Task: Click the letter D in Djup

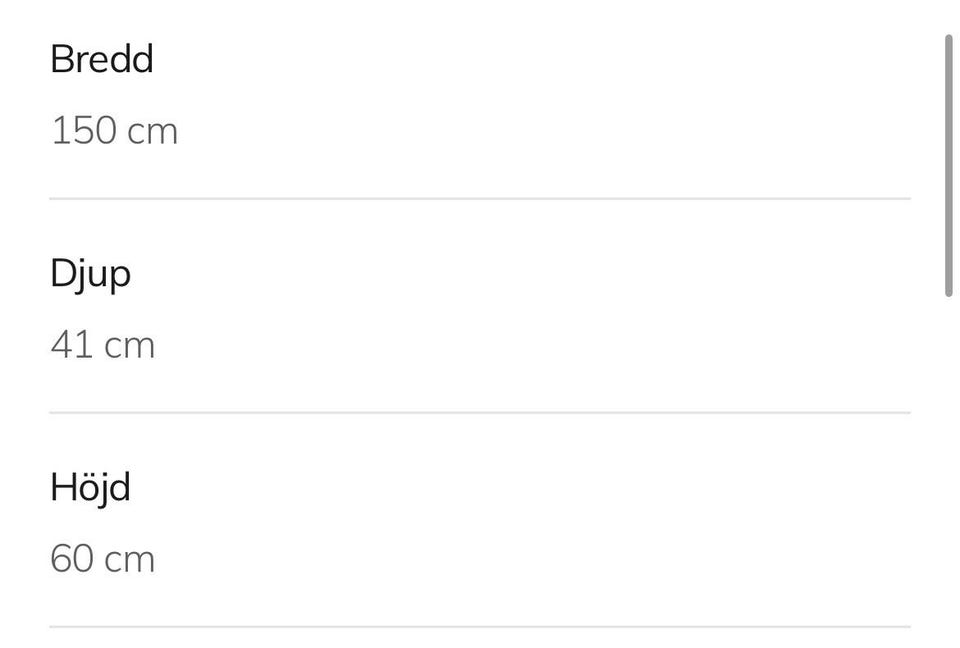Action: click(64, 273)
